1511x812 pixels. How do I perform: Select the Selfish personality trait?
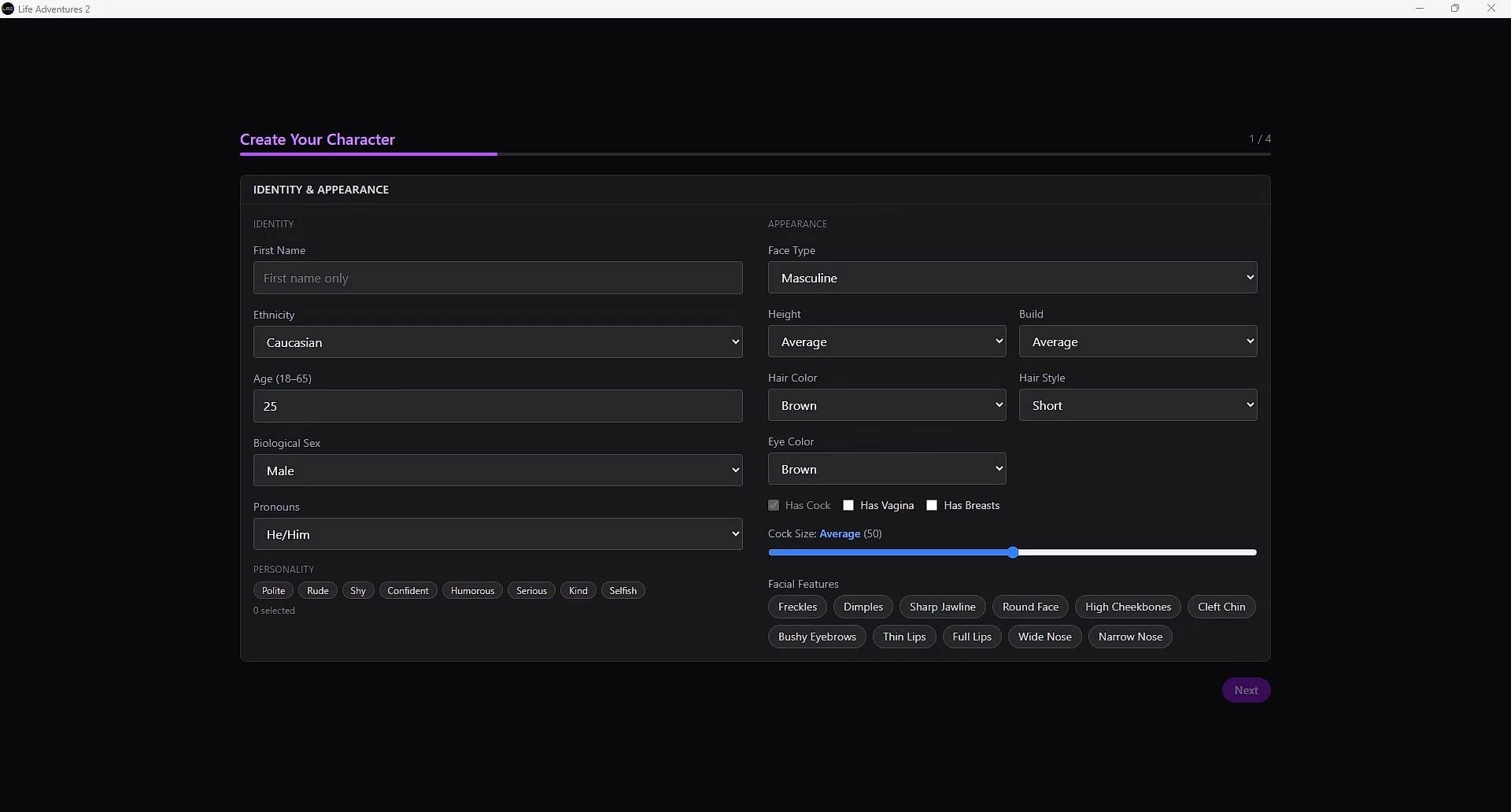623,591
